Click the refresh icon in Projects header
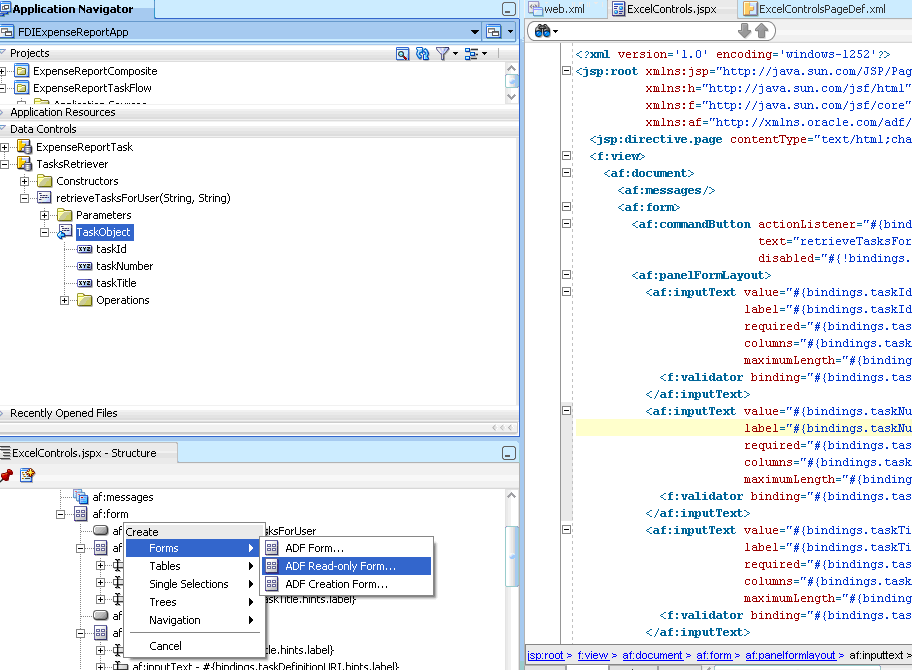 tap(422, 53)
